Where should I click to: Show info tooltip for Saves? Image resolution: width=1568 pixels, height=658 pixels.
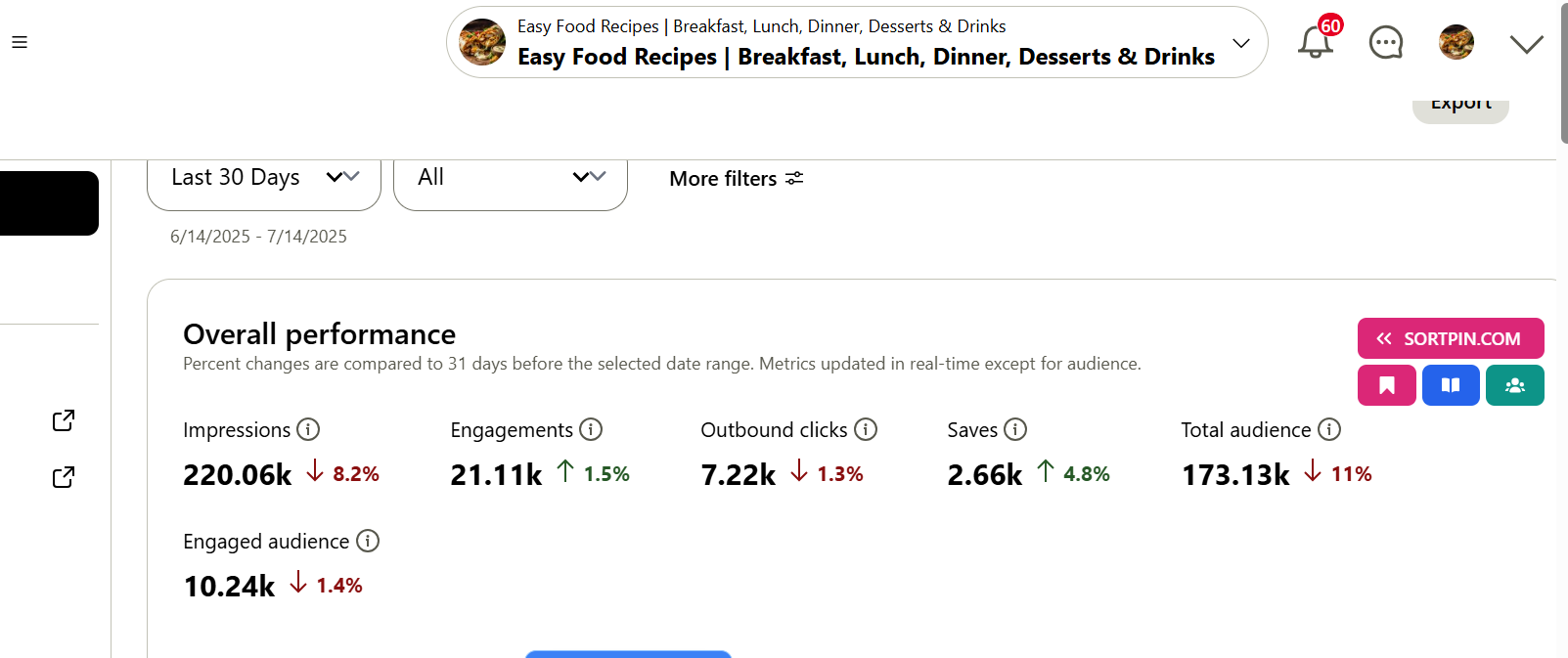(x=1015, y=429)
